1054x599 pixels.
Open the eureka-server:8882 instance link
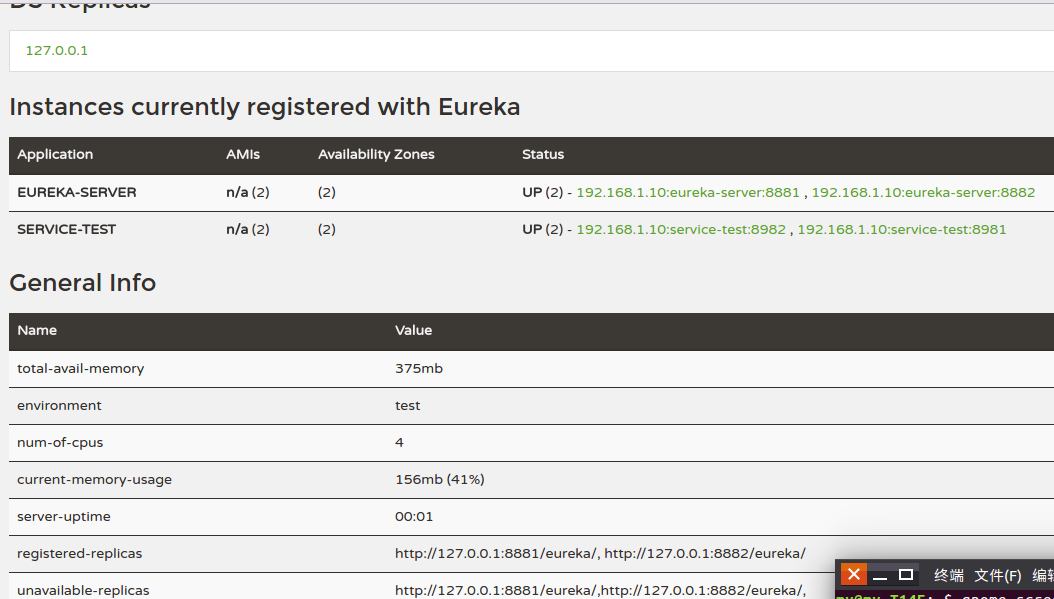click(923, 192)
